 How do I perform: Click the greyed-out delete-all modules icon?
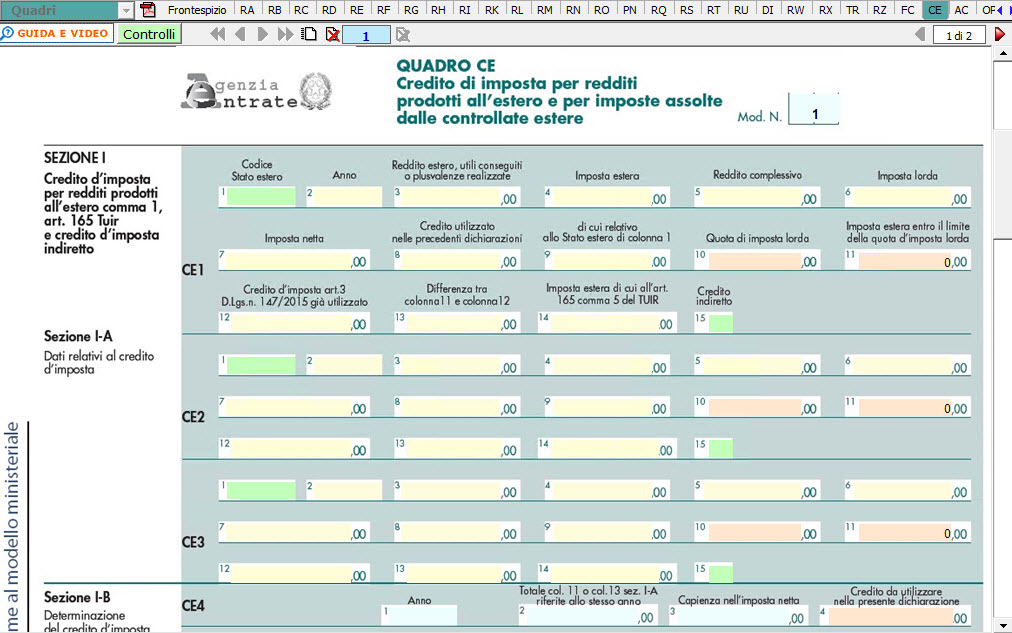point(403,34)
